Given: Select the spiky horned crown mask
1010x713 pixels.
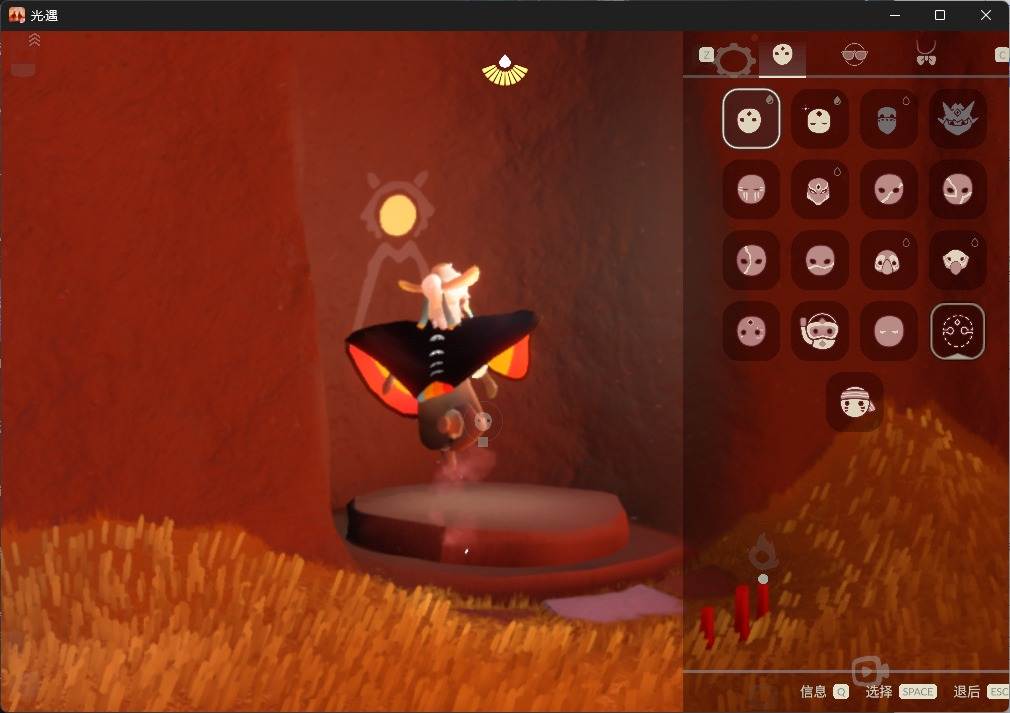Looking at the screenshot, I should point(957,119).
